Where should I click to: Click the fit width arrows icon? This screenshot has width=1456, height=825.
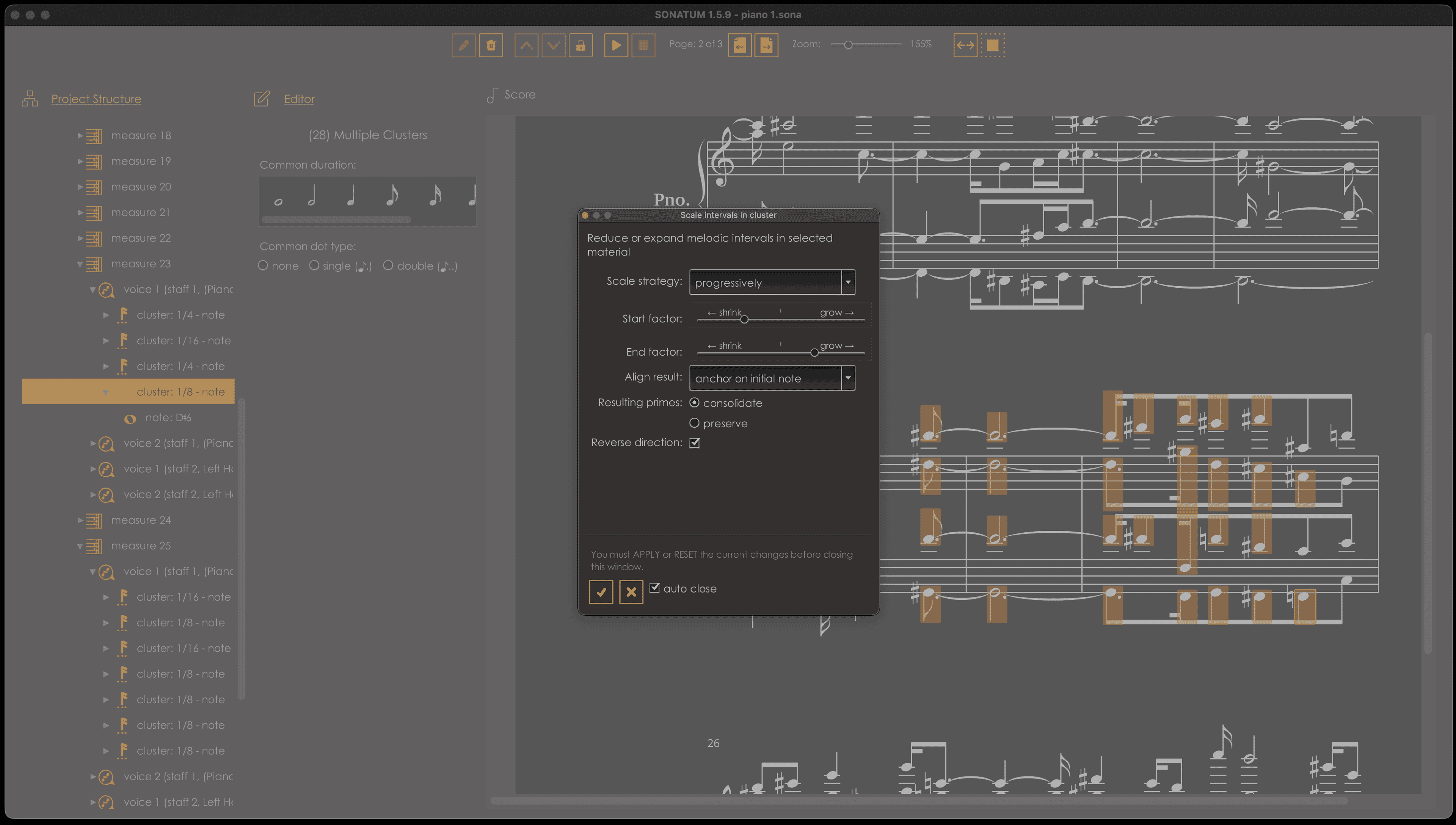965,45
